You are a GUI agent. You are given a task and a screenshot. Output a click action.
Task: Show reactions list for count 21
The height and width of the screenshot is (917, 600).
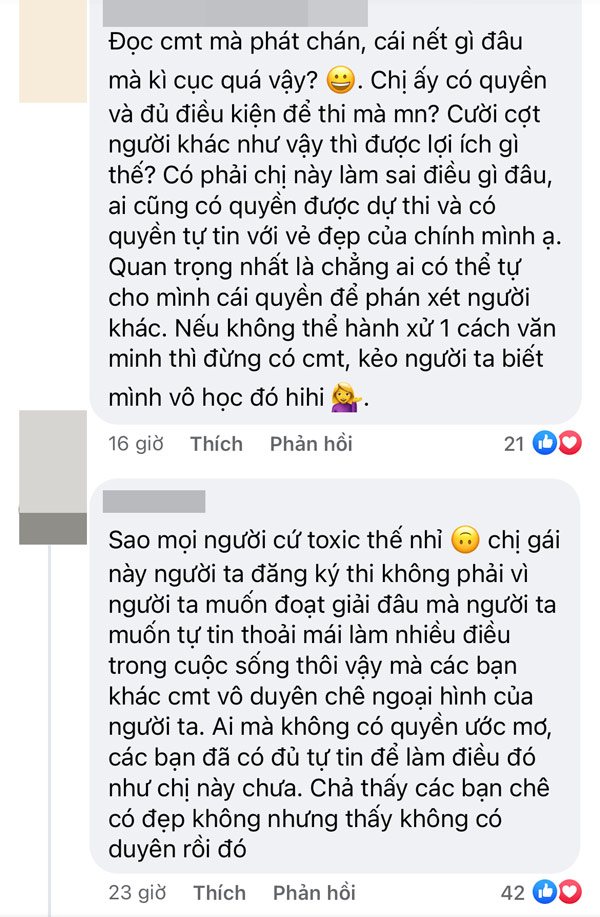[514, 444]
